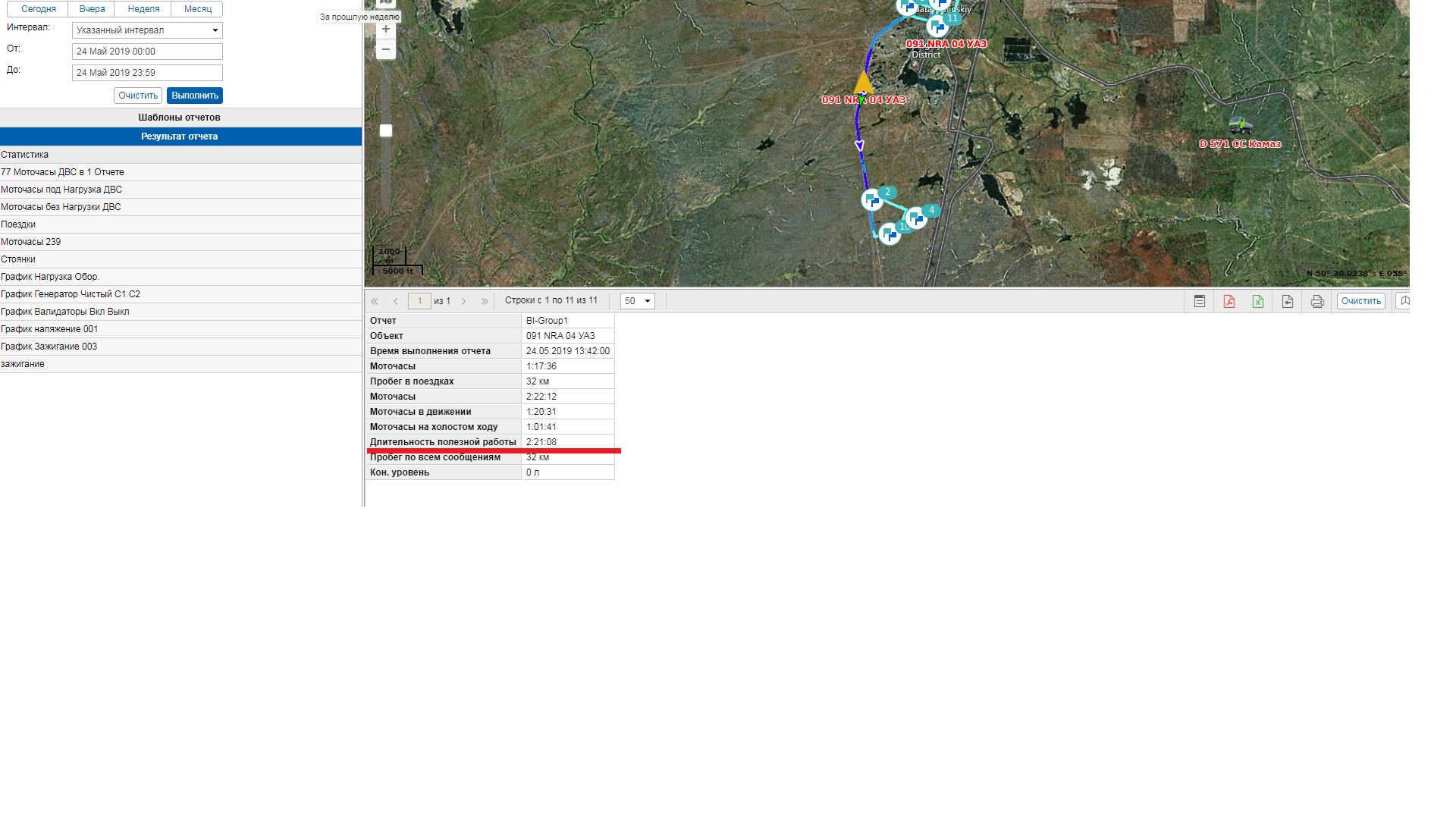Viewport: 1456px width, 819px height.
Task: Click the export to file icon
Action: (x=1288, y=302)
